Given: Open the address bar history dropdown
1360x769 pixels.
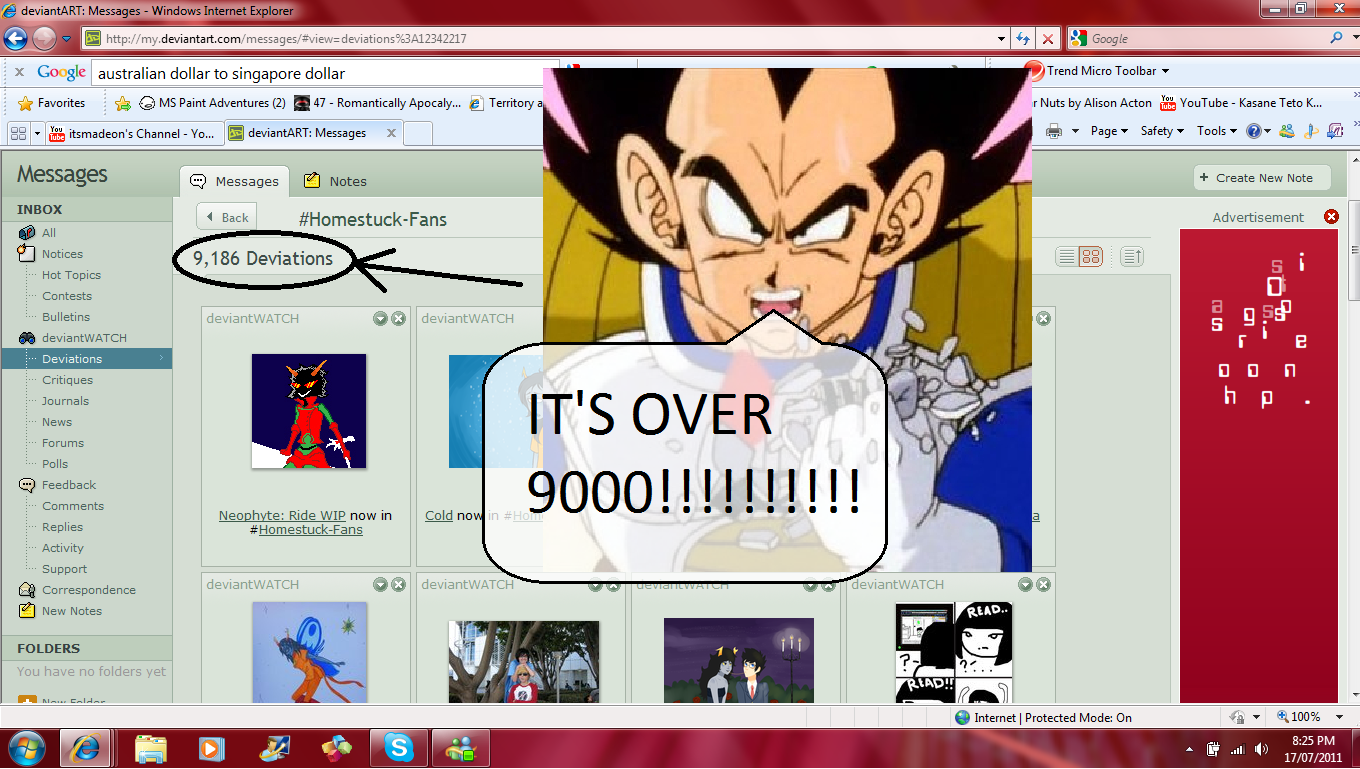Looking at the screenshot, I should click(x=1002, y=39).
